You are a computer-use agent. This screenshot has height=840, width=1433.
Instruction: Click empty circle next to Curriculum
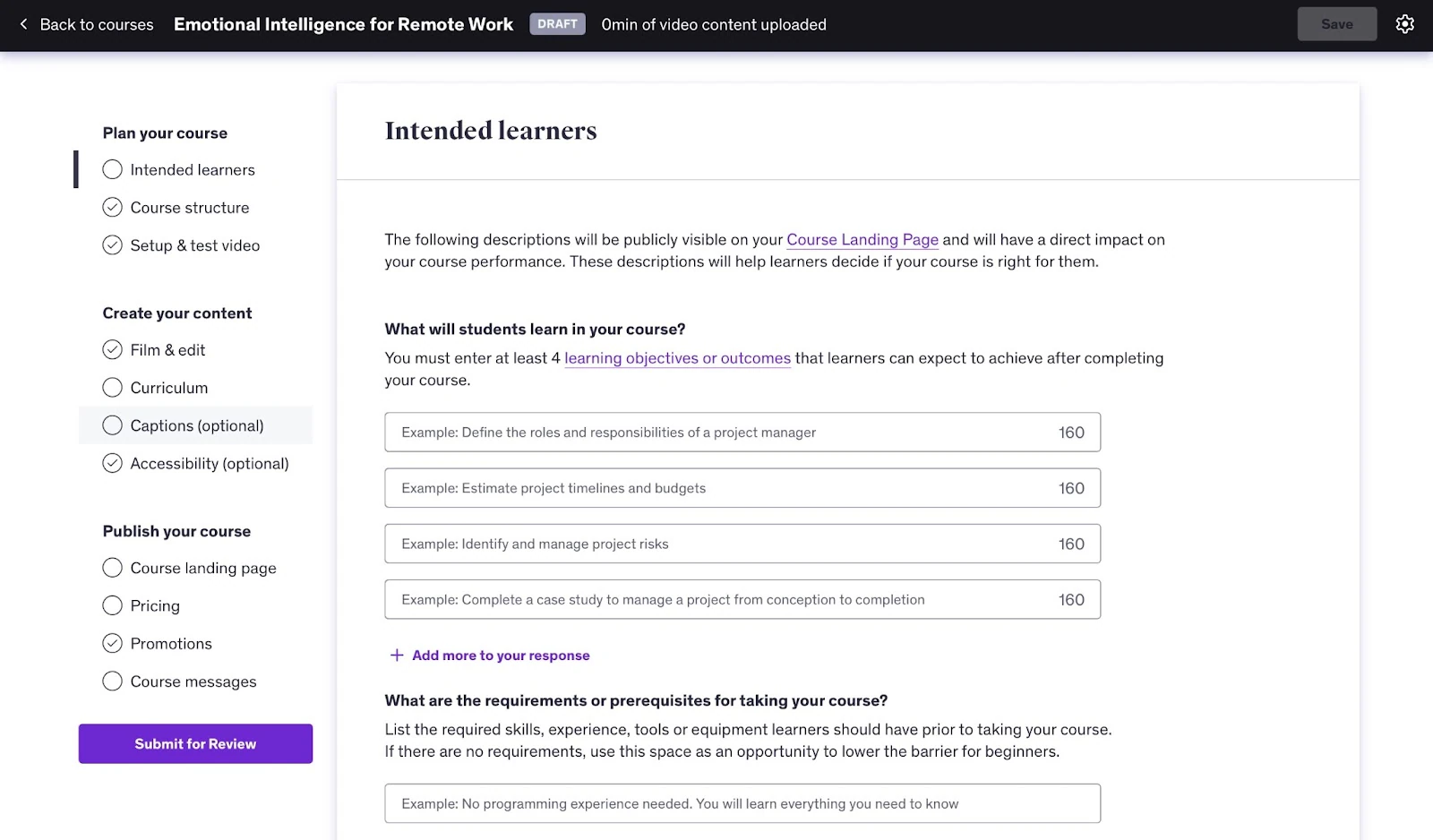112,388
